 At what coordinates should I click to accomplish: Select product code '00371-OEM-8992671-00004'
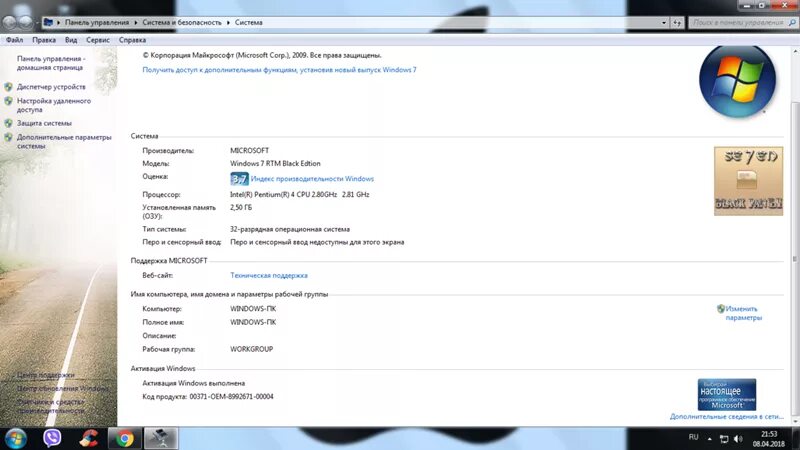click(231, 396)
